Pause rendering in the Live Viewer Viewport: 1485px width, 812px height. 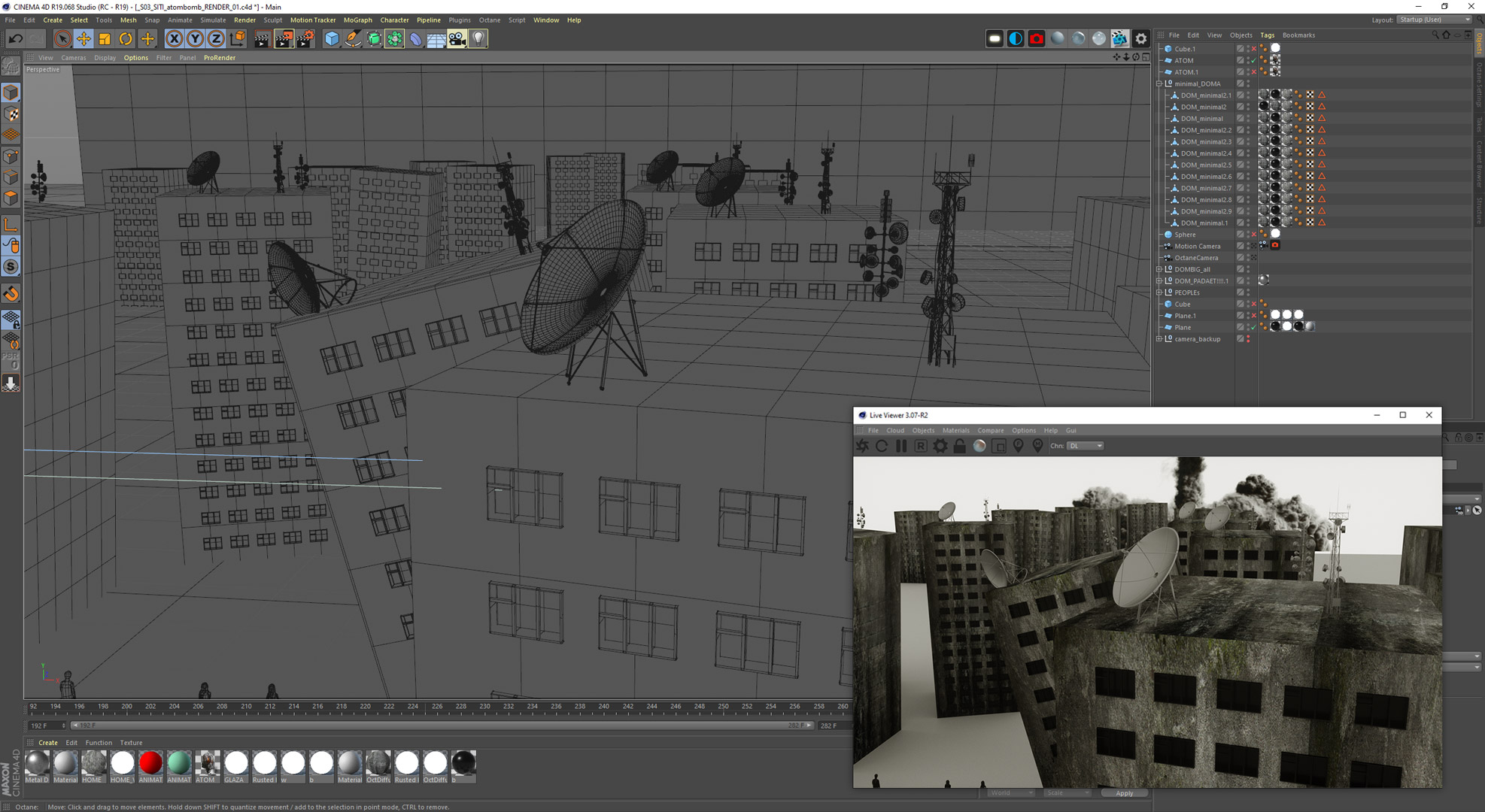click(901, 446)
